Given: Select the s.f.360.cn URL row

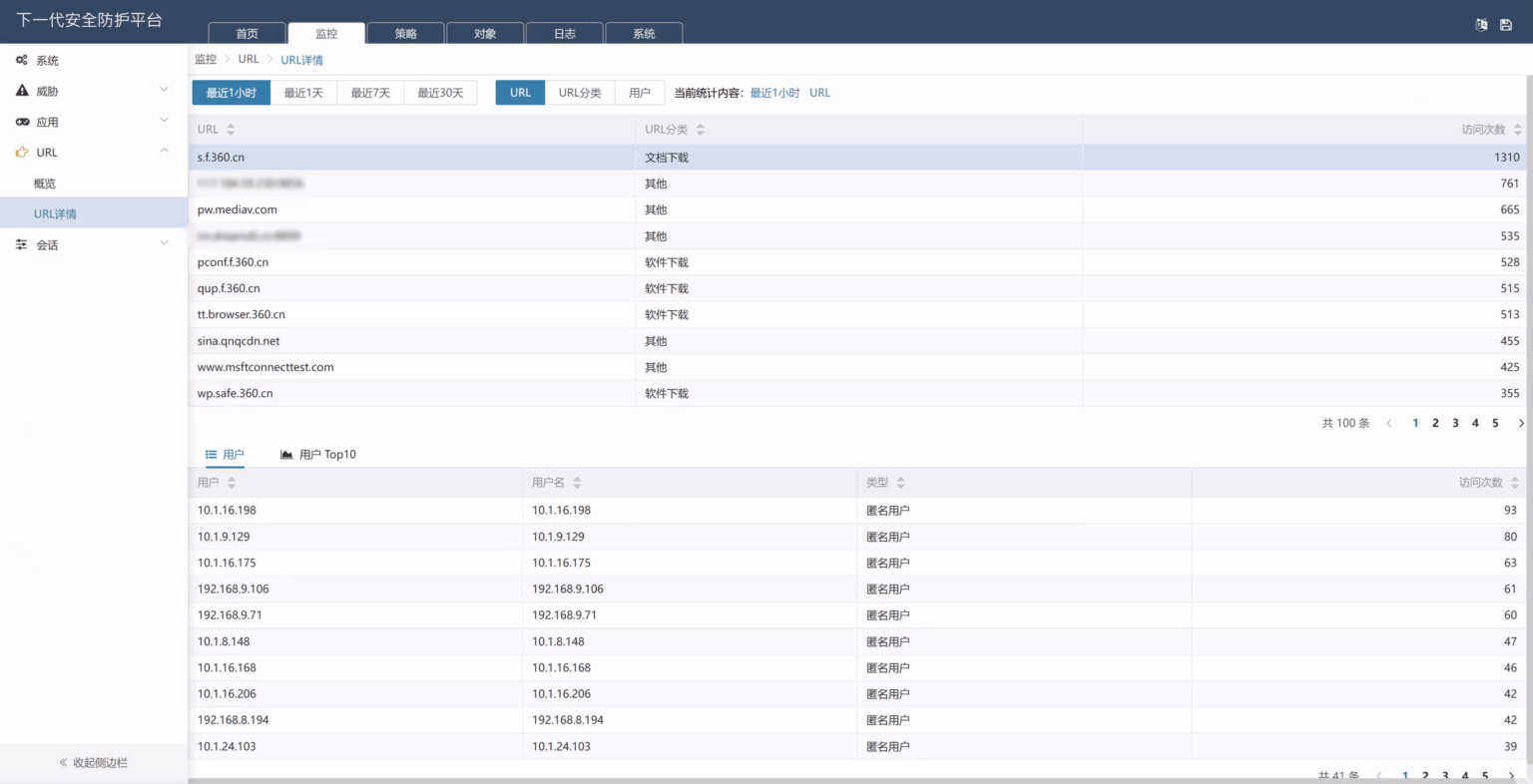Looking at the screenshot, I should pos(858,158).
